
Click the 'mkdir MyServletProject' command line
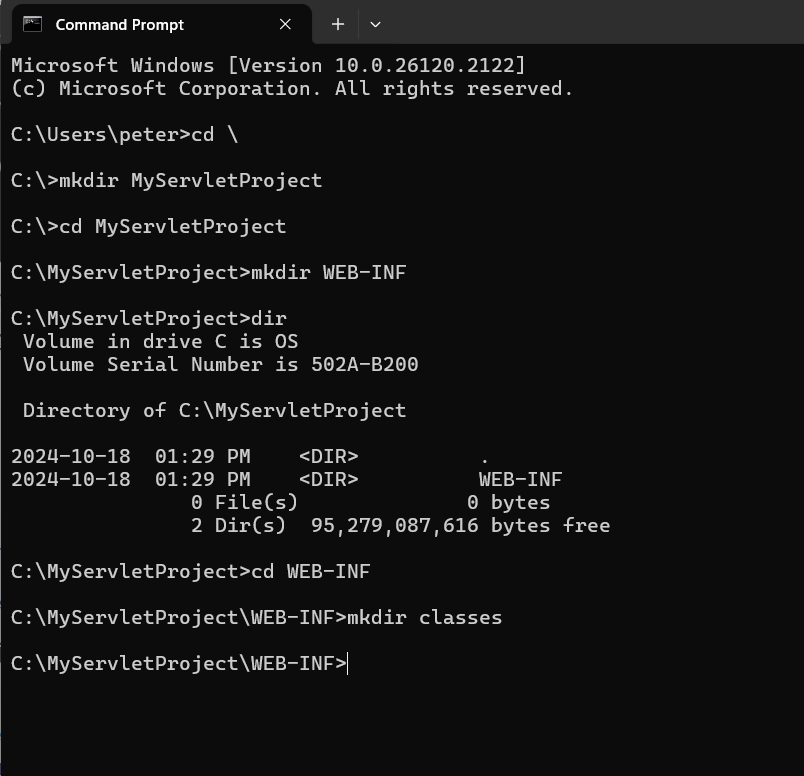(x=167, y=181)
